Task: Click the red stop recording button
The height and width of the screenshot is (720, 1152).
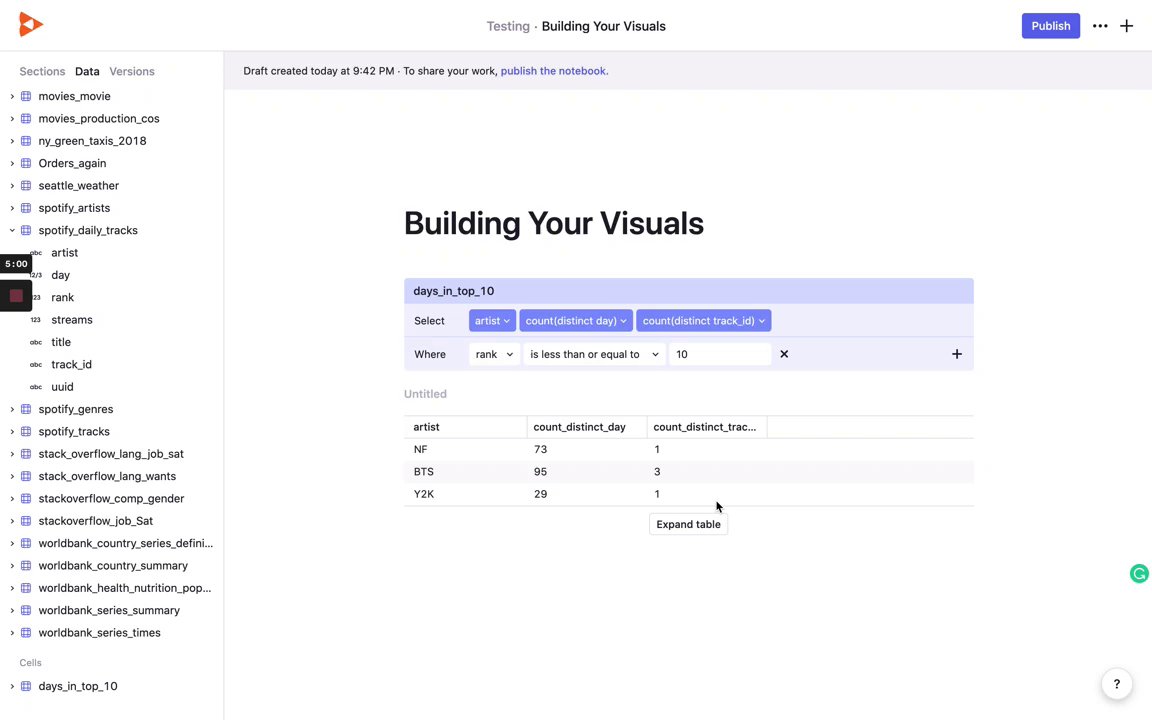Action: tap(16, 296)
